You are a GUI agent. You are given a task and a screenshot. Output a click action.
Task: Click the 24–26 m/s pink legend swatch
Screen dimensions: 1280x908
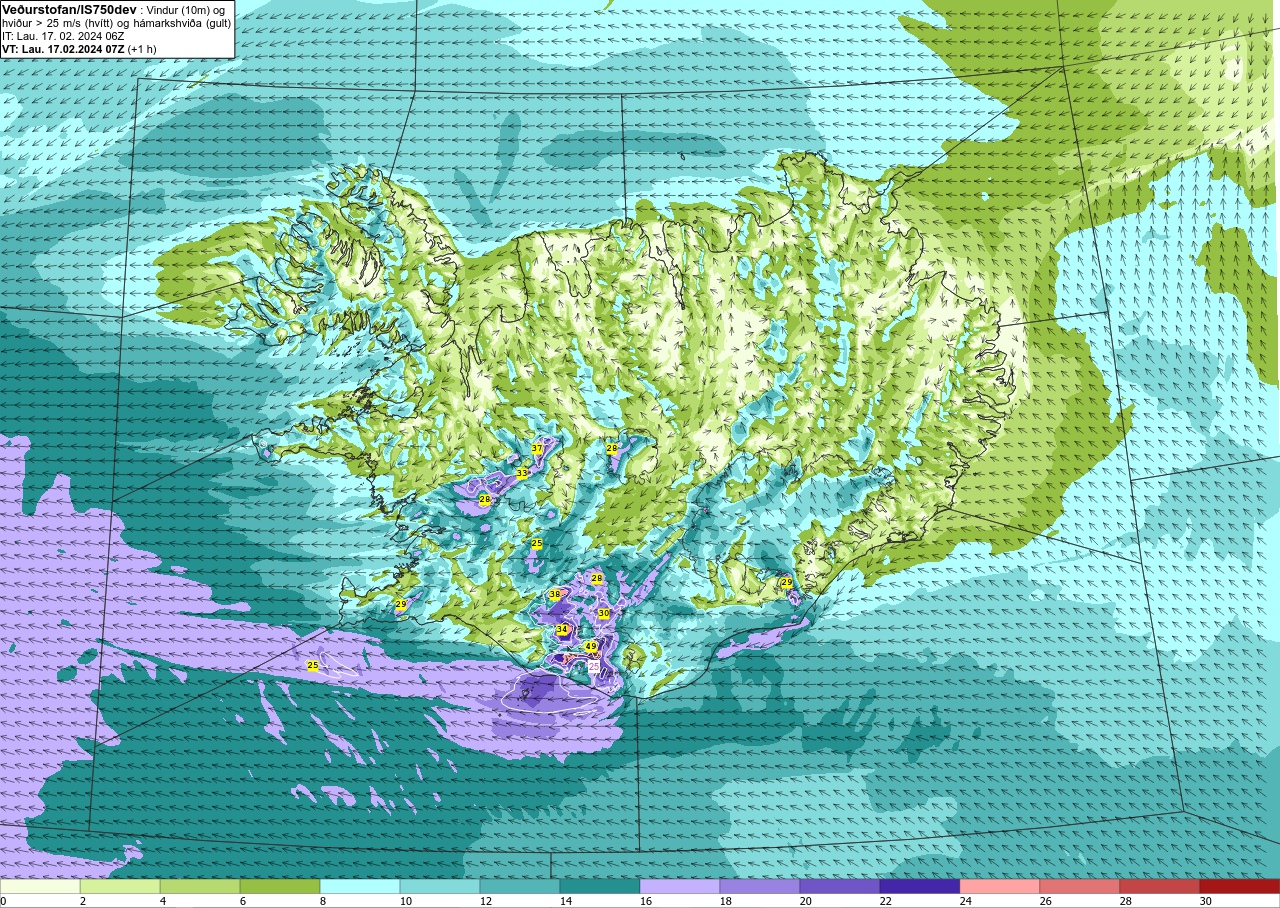pyautogui.click(x=1000, y=886)
